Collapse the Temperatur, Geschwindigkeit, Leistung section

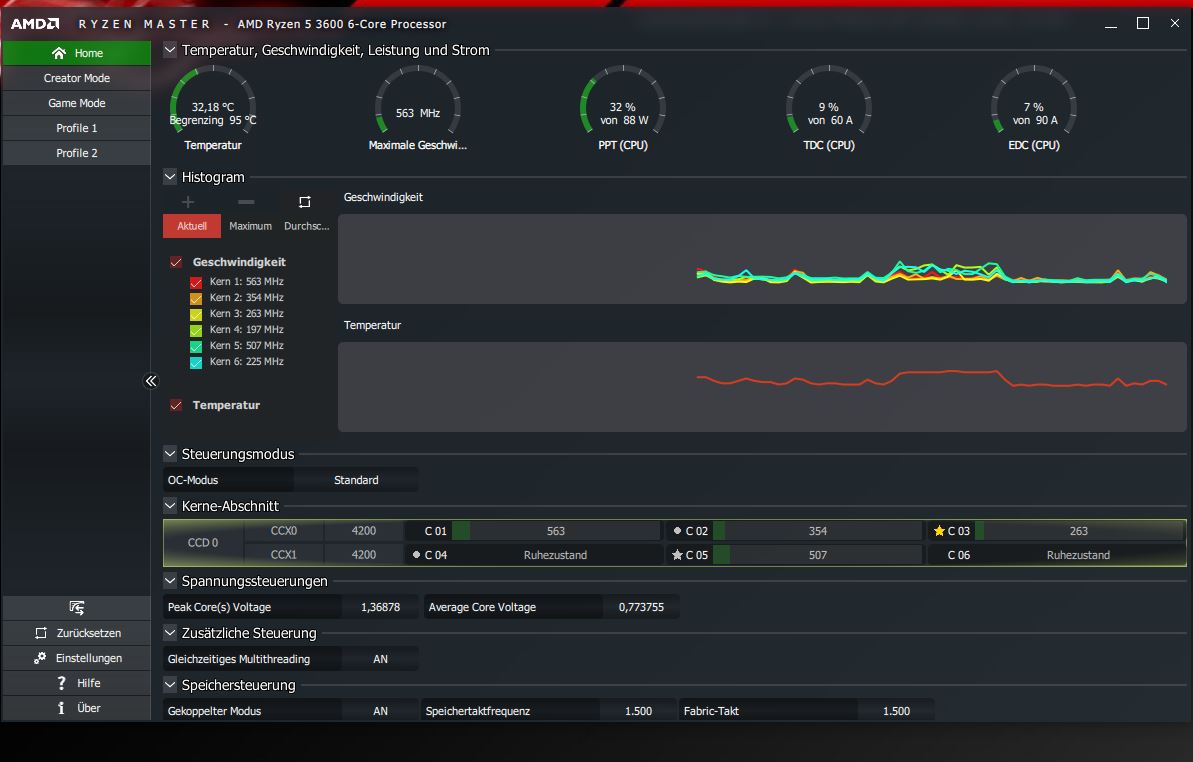click(170, 50)
